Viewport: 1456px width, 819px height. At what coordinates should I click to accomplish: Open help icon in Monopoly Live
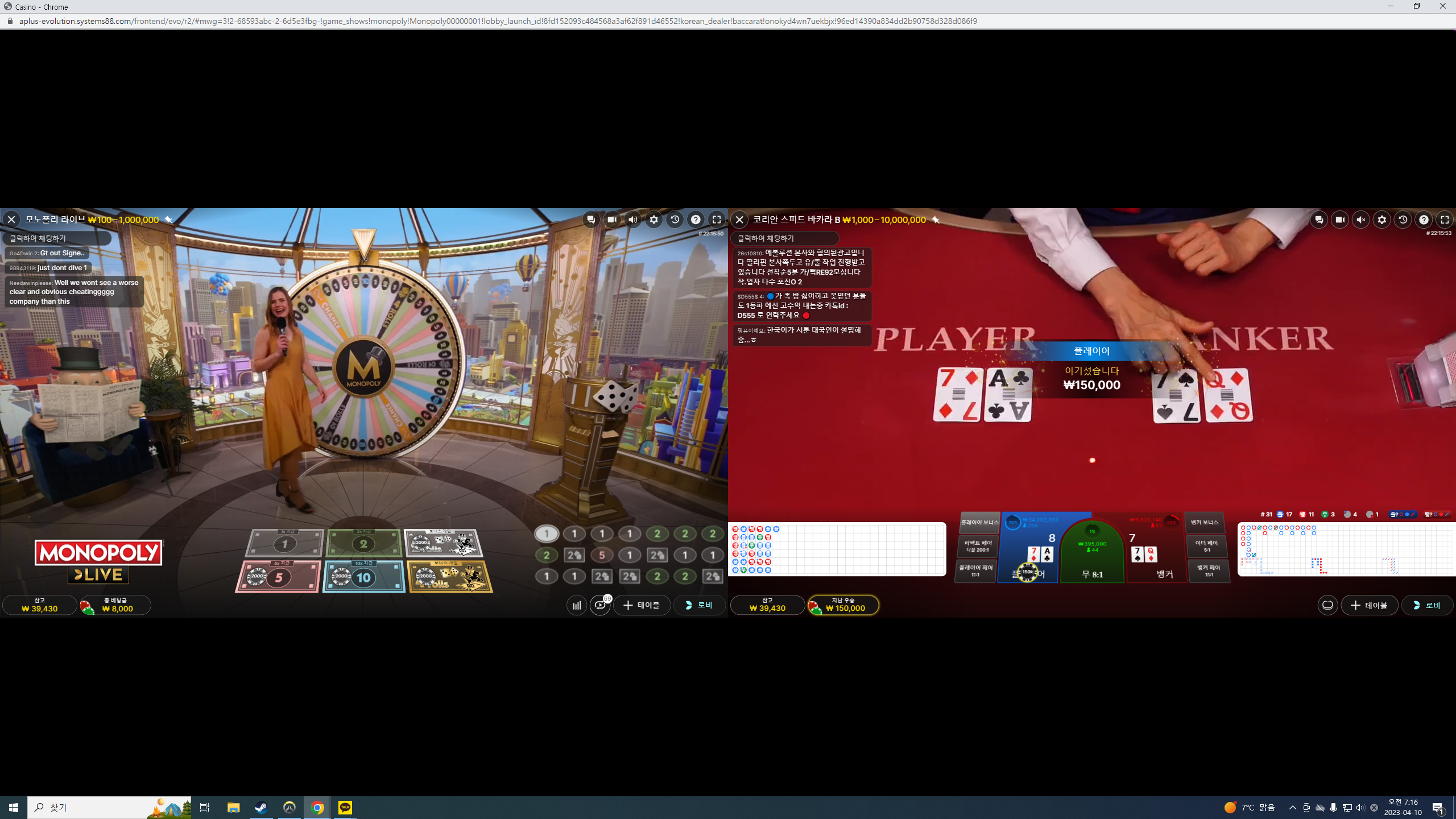[x=696, y=220]
